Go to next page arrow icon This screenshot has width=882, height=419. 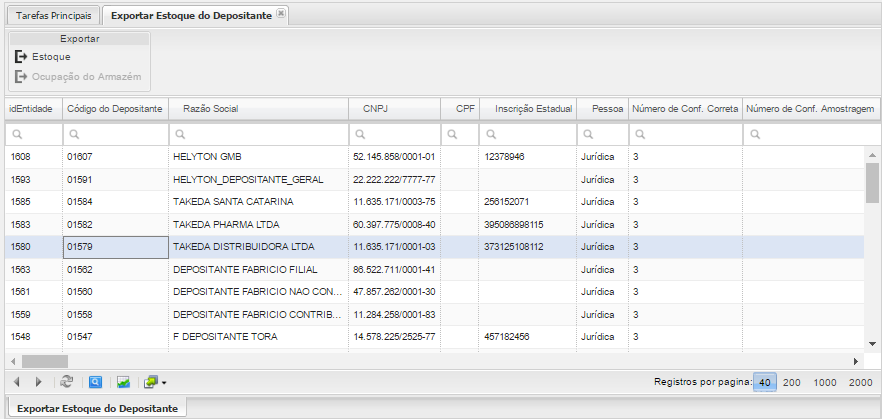[x=38, y=382]
